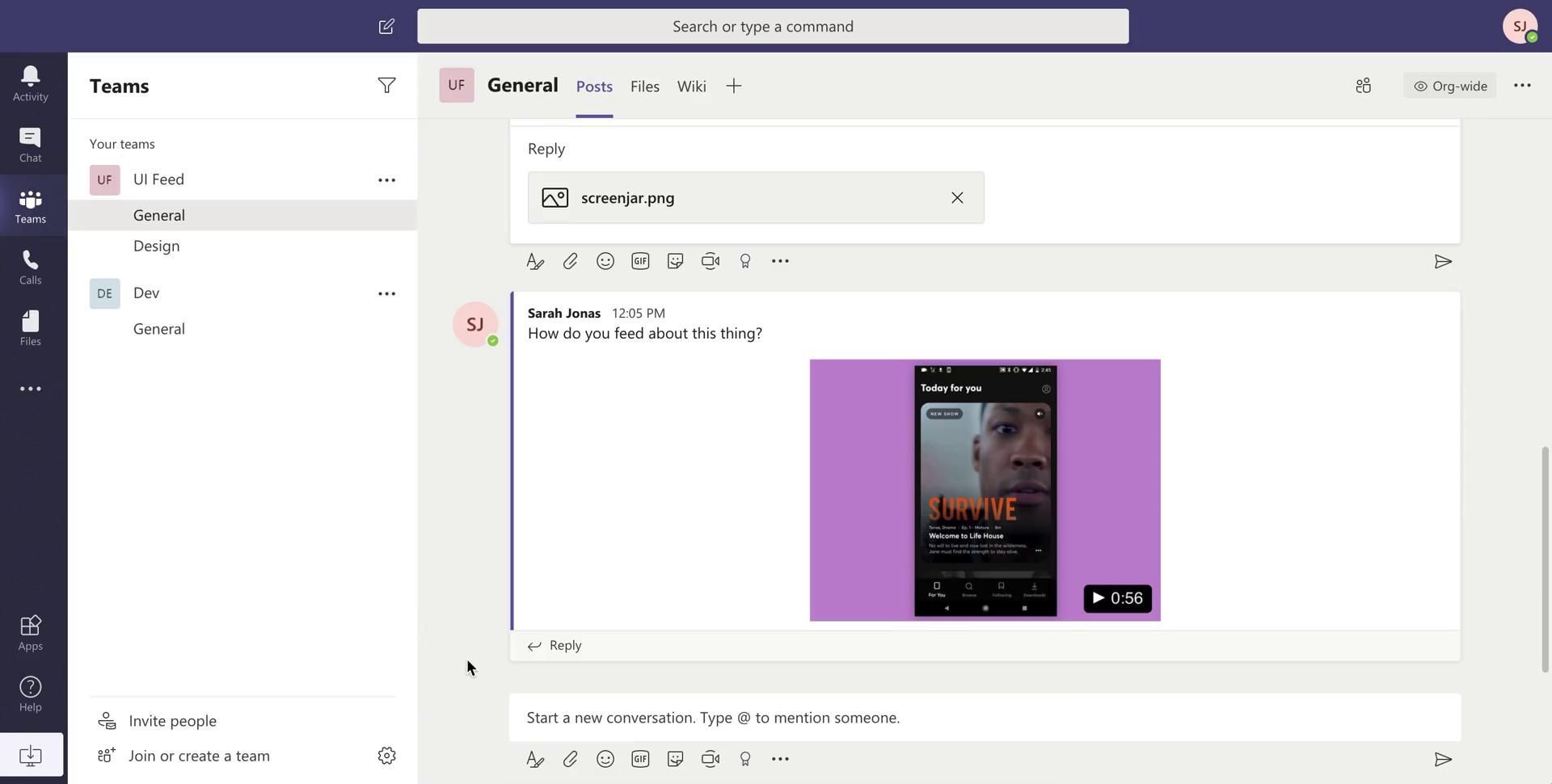Select the Design channel under UI Feed

pyautogui.click(x=156, y=246)
